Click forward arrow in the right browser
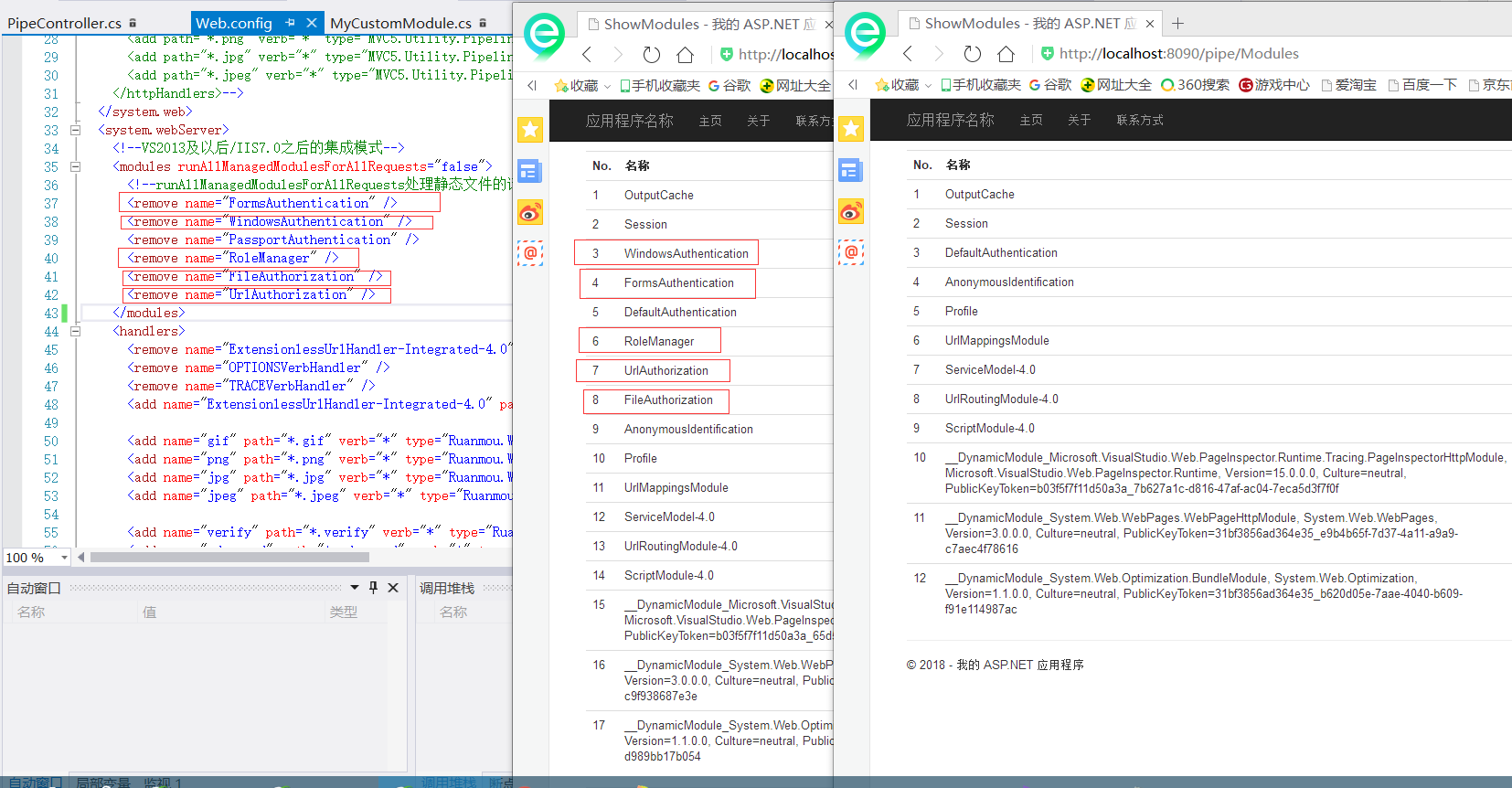Screen dimensions: 1512x788 (939, 54)
